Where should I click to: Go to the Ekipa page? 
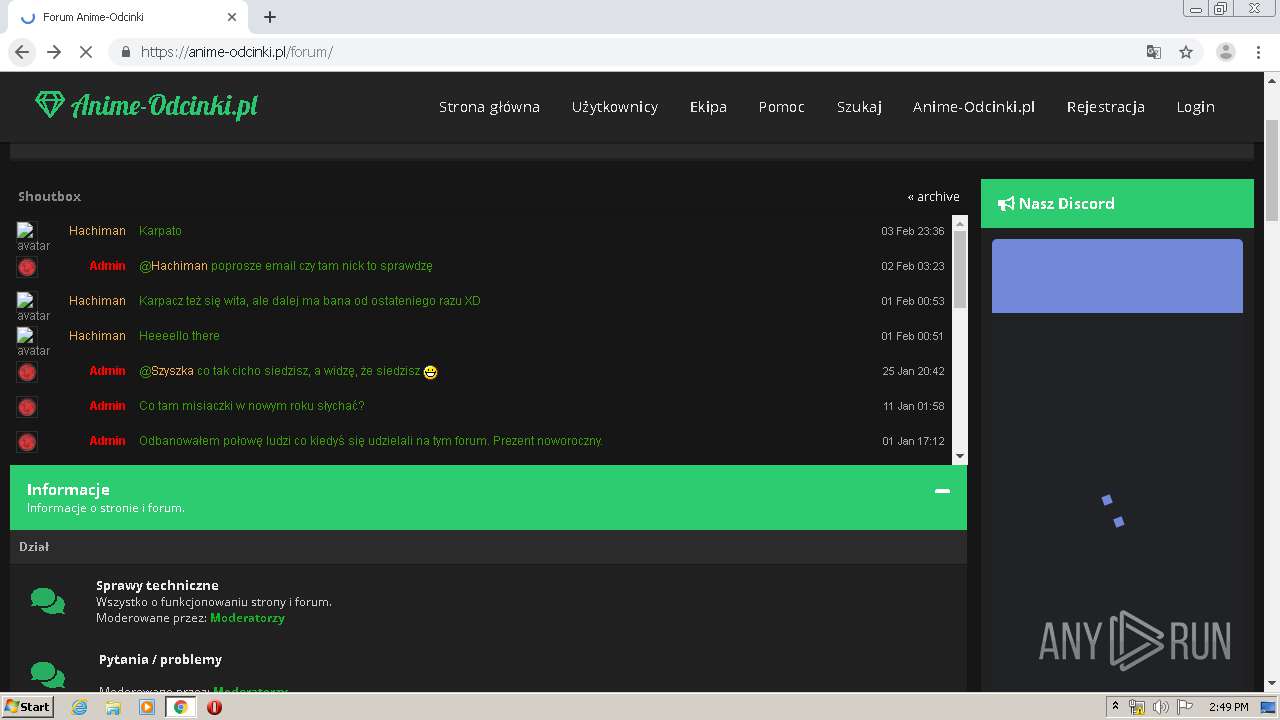point(708,107)
